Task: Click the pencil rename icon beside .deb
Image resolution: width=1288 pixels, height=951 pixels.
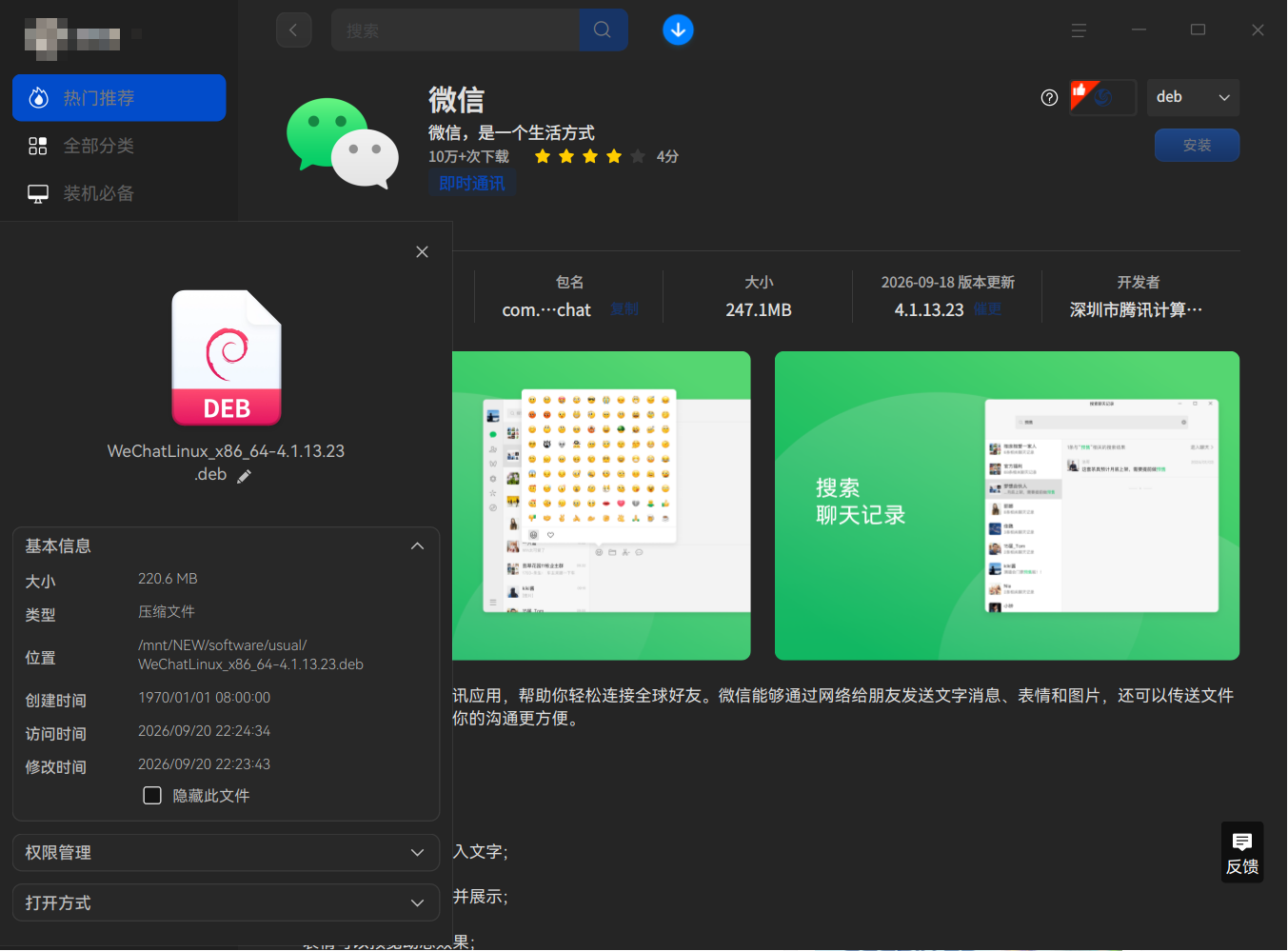Action: pyautogui.click(x=244, y=476)
